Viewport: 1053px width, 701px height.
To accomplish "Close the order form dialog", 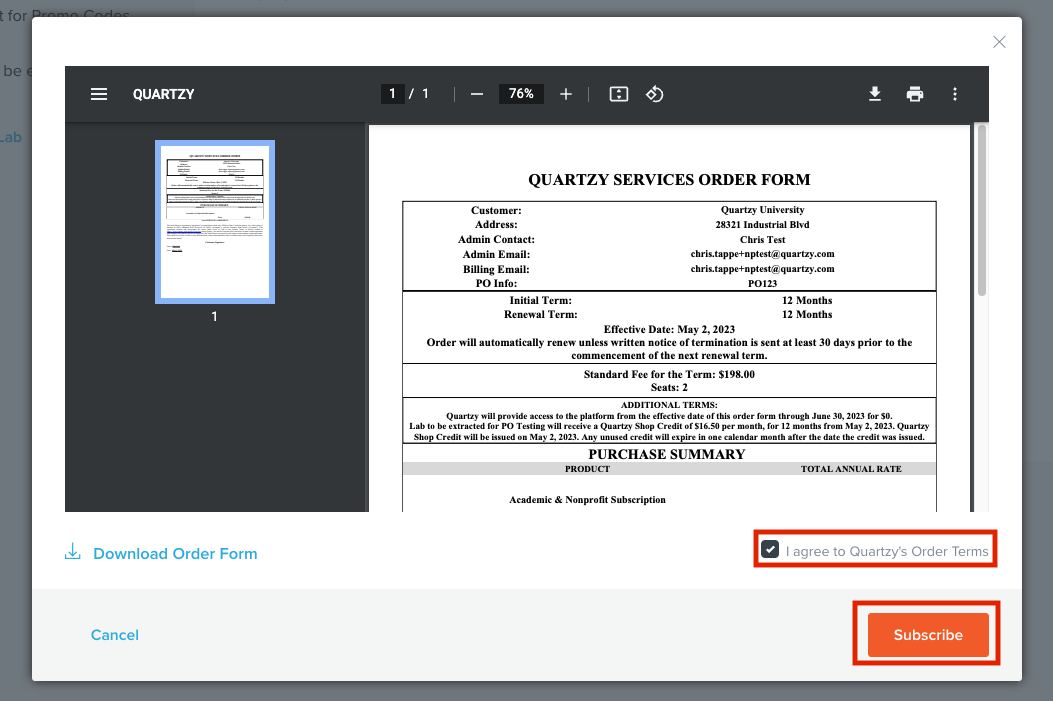I will [999, 42].
